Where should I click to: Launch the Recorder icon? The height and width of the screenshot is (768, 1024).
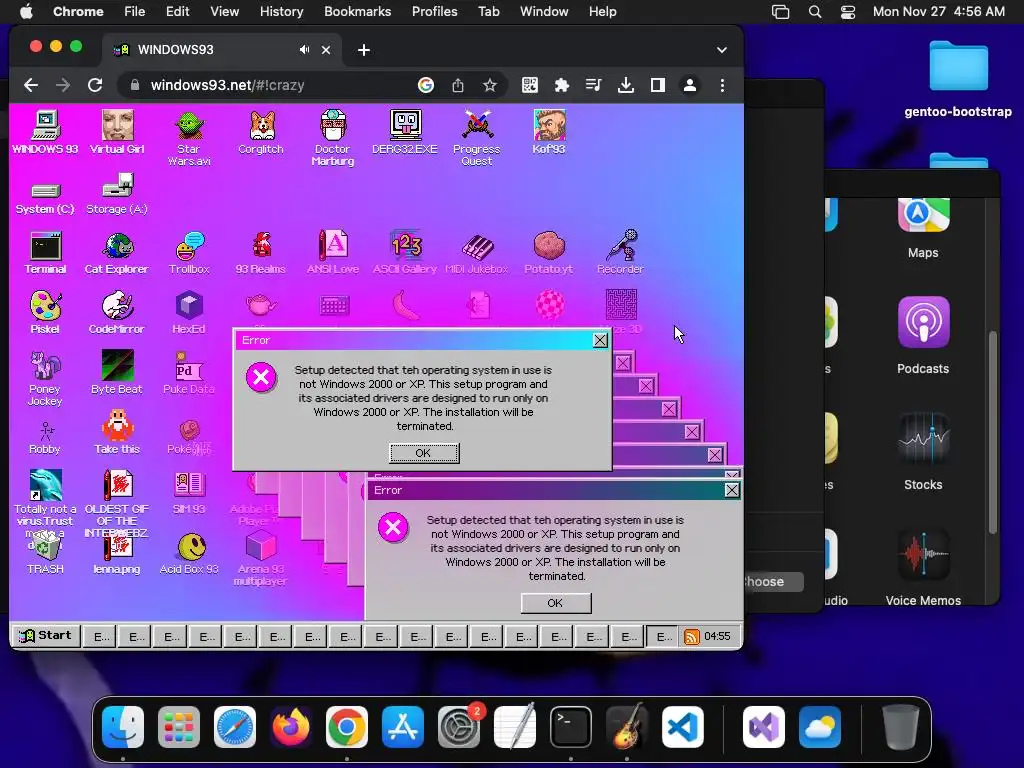pos(620,253)
